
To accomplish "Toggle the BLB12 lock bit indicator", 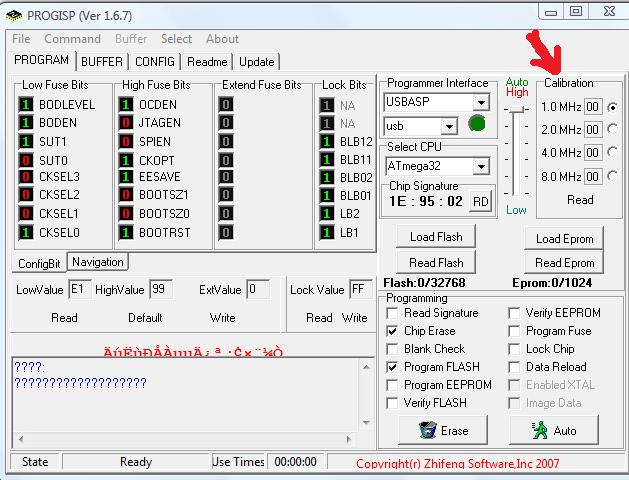I will [x=328, y=142].
